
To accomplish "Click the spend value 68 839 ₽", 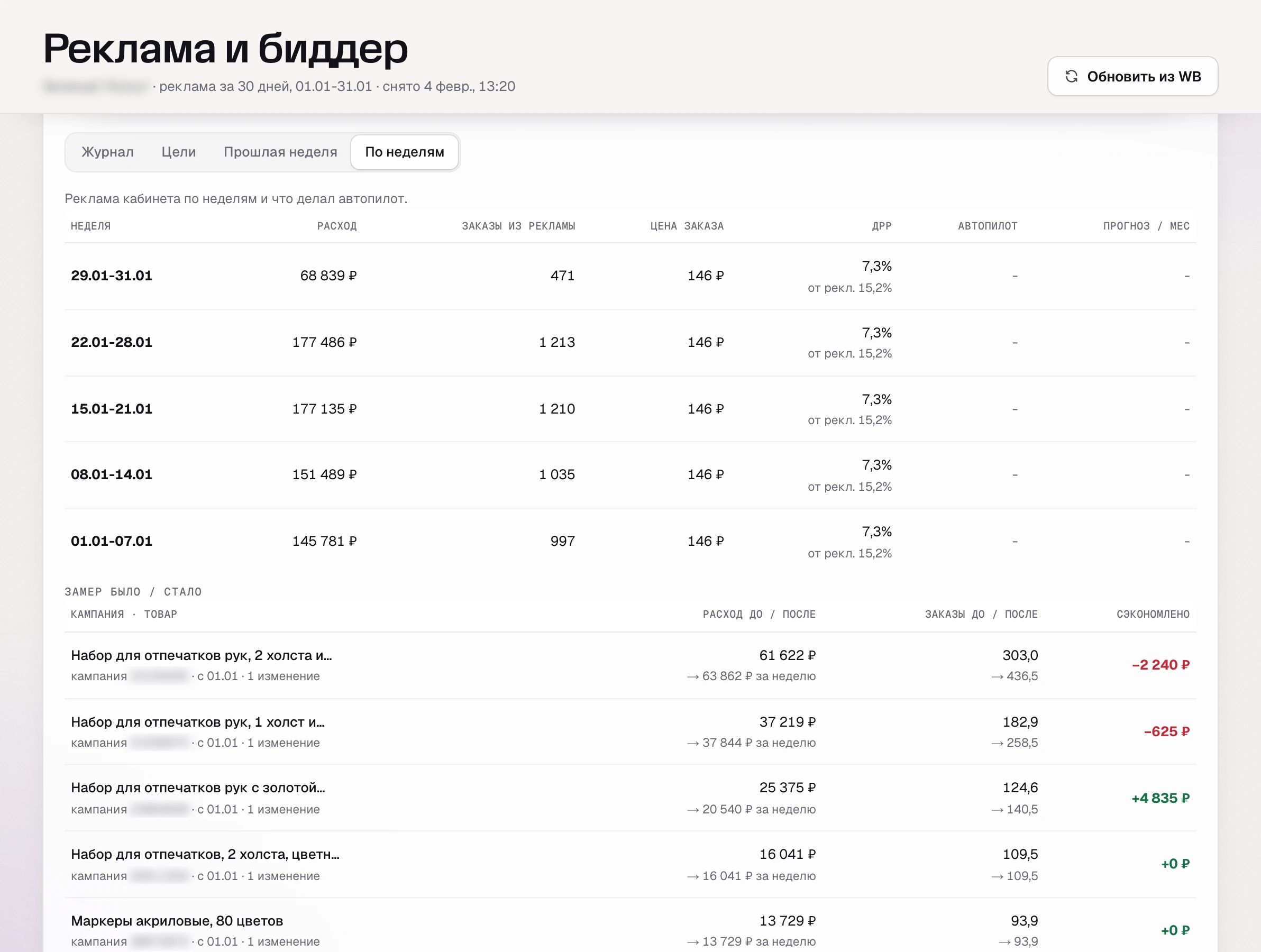I will [x=328, y=276].
